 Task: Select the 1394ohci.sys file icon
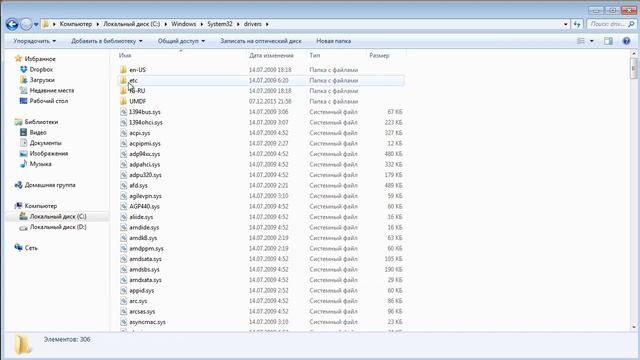pos(124,122)
